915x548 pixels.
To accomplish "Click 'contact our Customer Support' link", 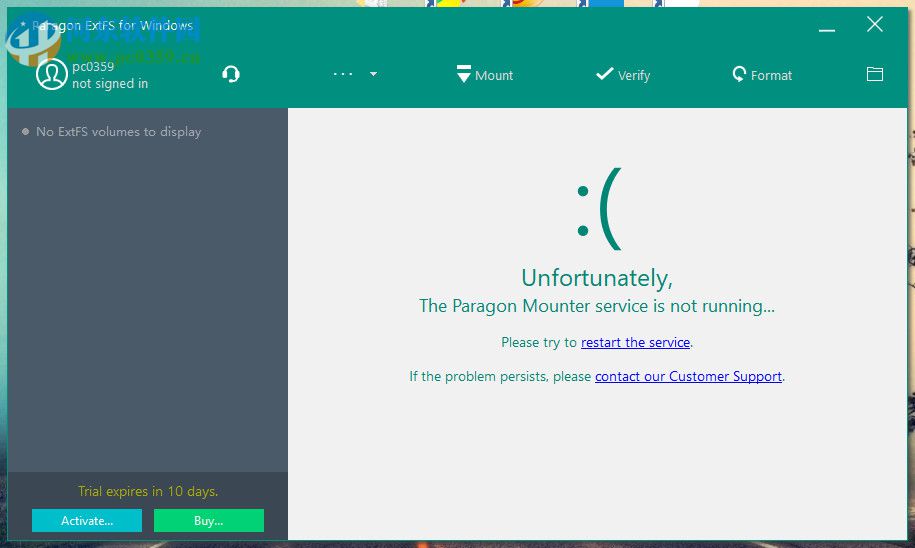I will [x=689, y=376].
